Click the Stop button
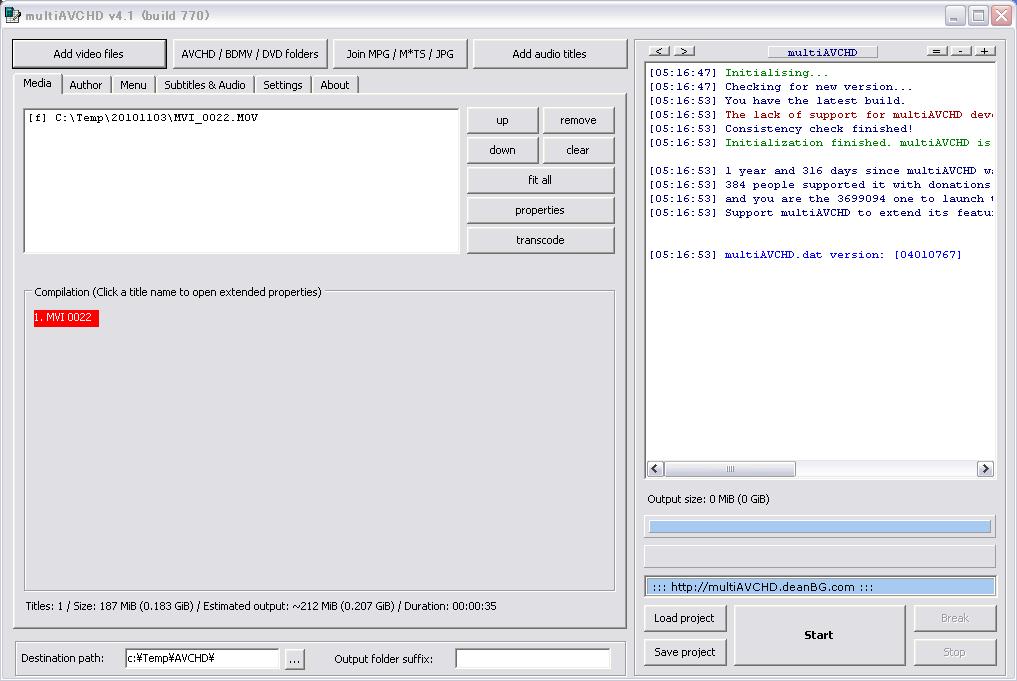 pyautogui.click(x=955, y=652)
